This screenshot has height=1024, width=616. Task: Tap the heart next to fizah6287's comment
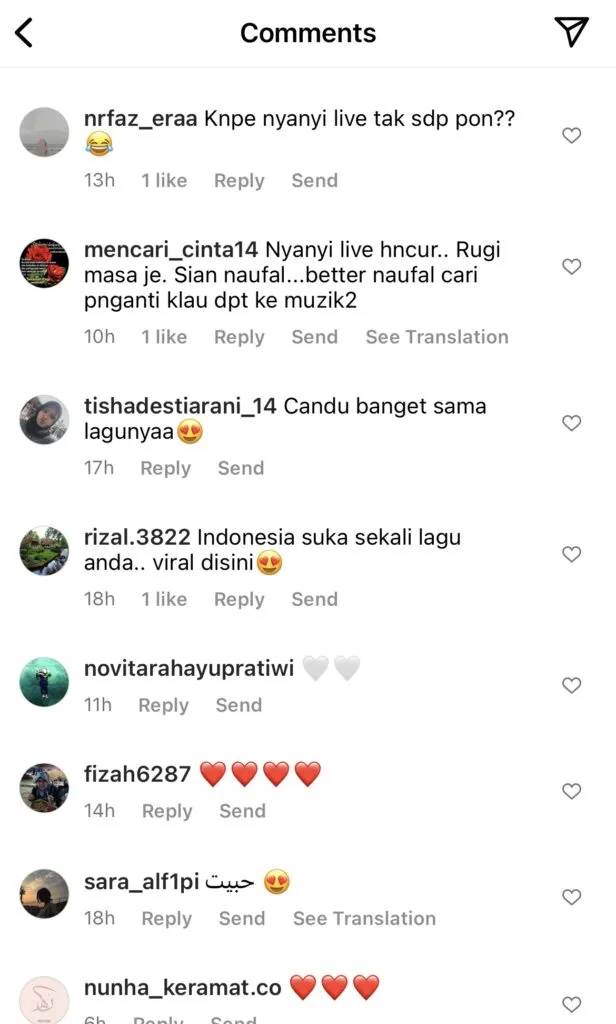coord(572,791)
